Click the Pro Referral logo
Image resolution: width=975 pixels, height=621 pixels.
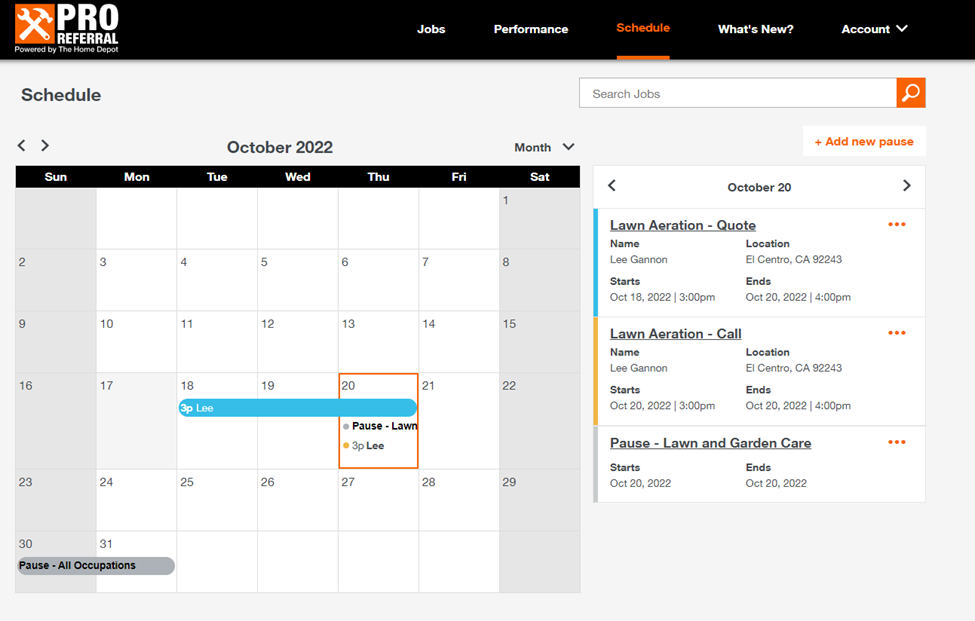[65, 29]
